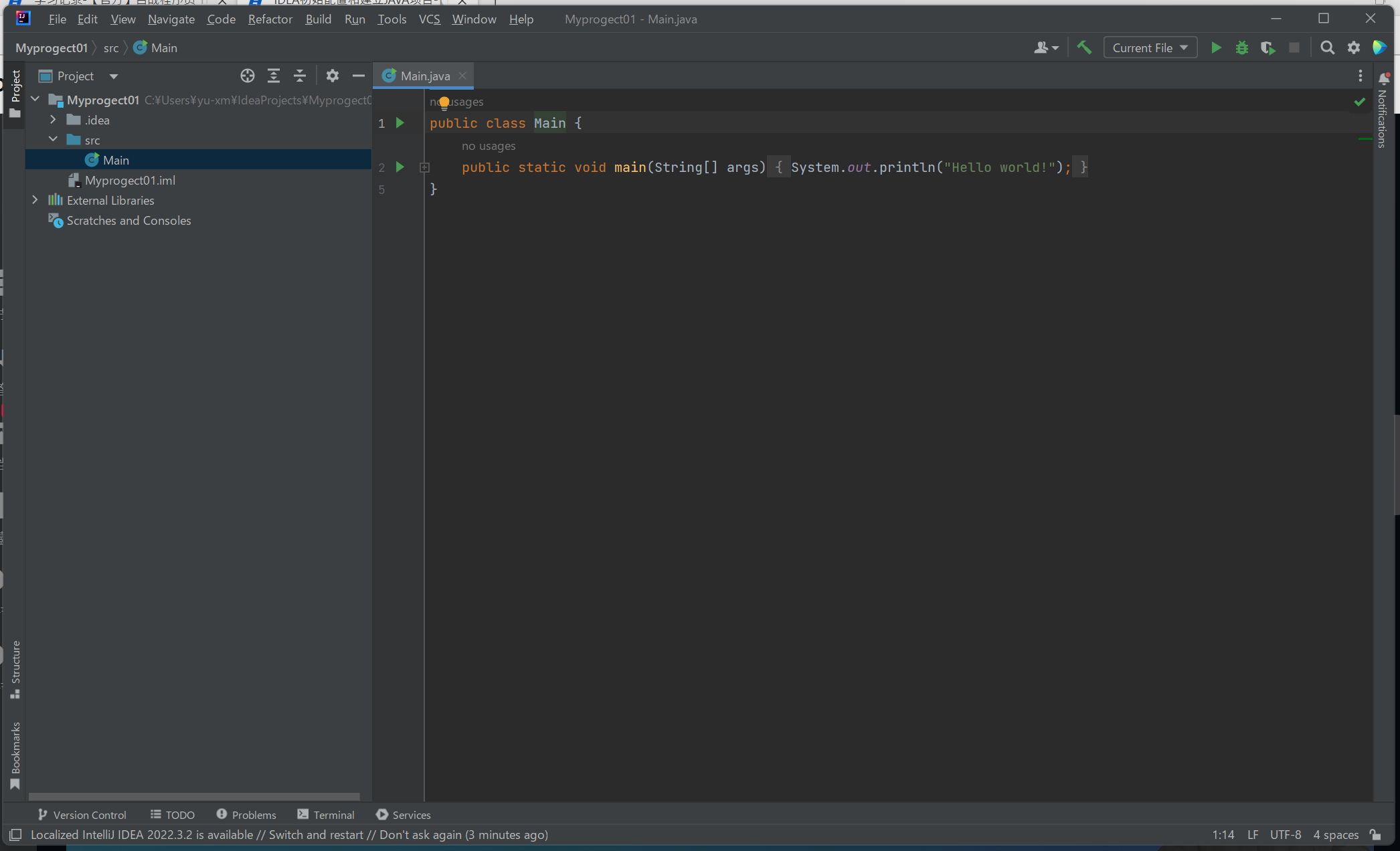
Task: Open the Problems tool window
Action: click(246, 815)
